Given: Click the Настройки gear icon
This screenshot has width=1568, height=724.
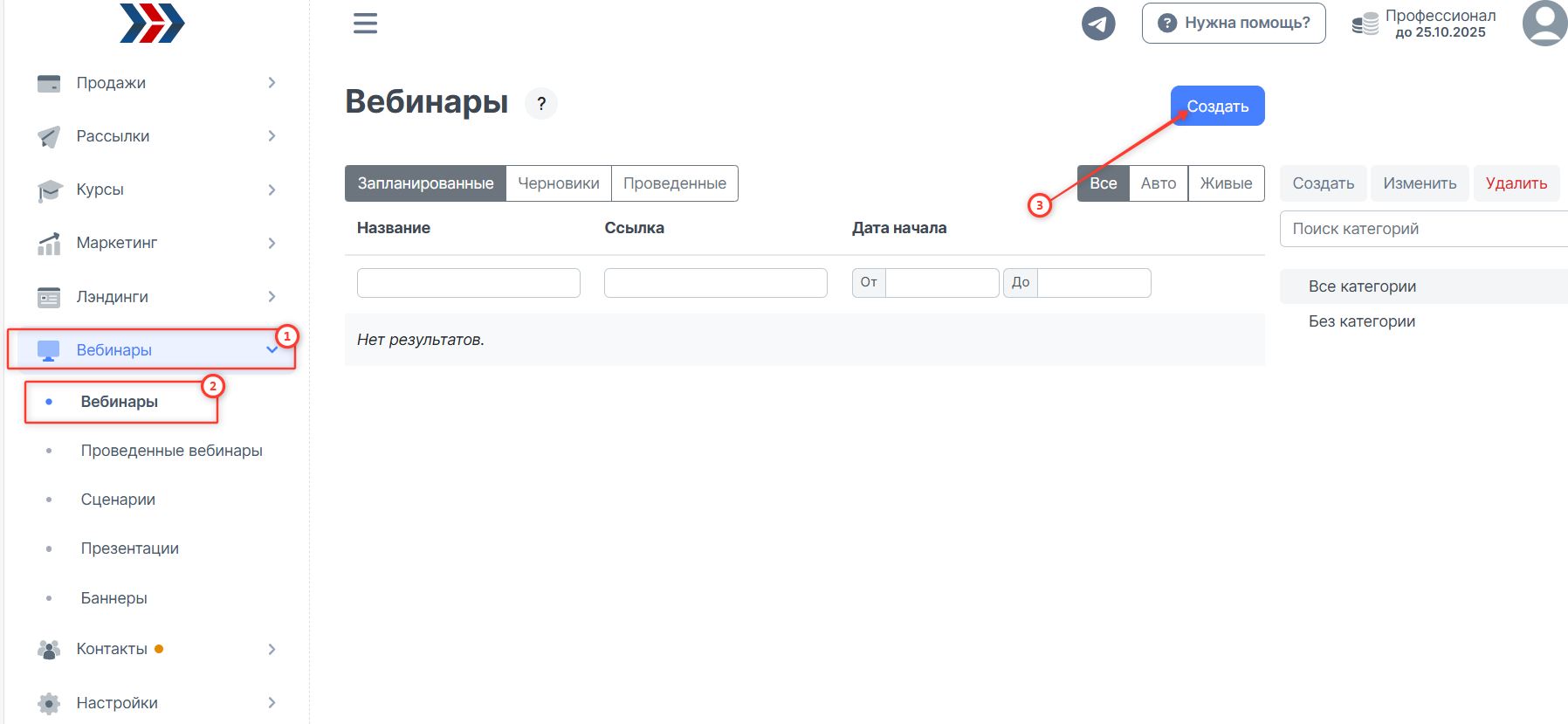Looking at the screenshot, I should tap(49, 703).
